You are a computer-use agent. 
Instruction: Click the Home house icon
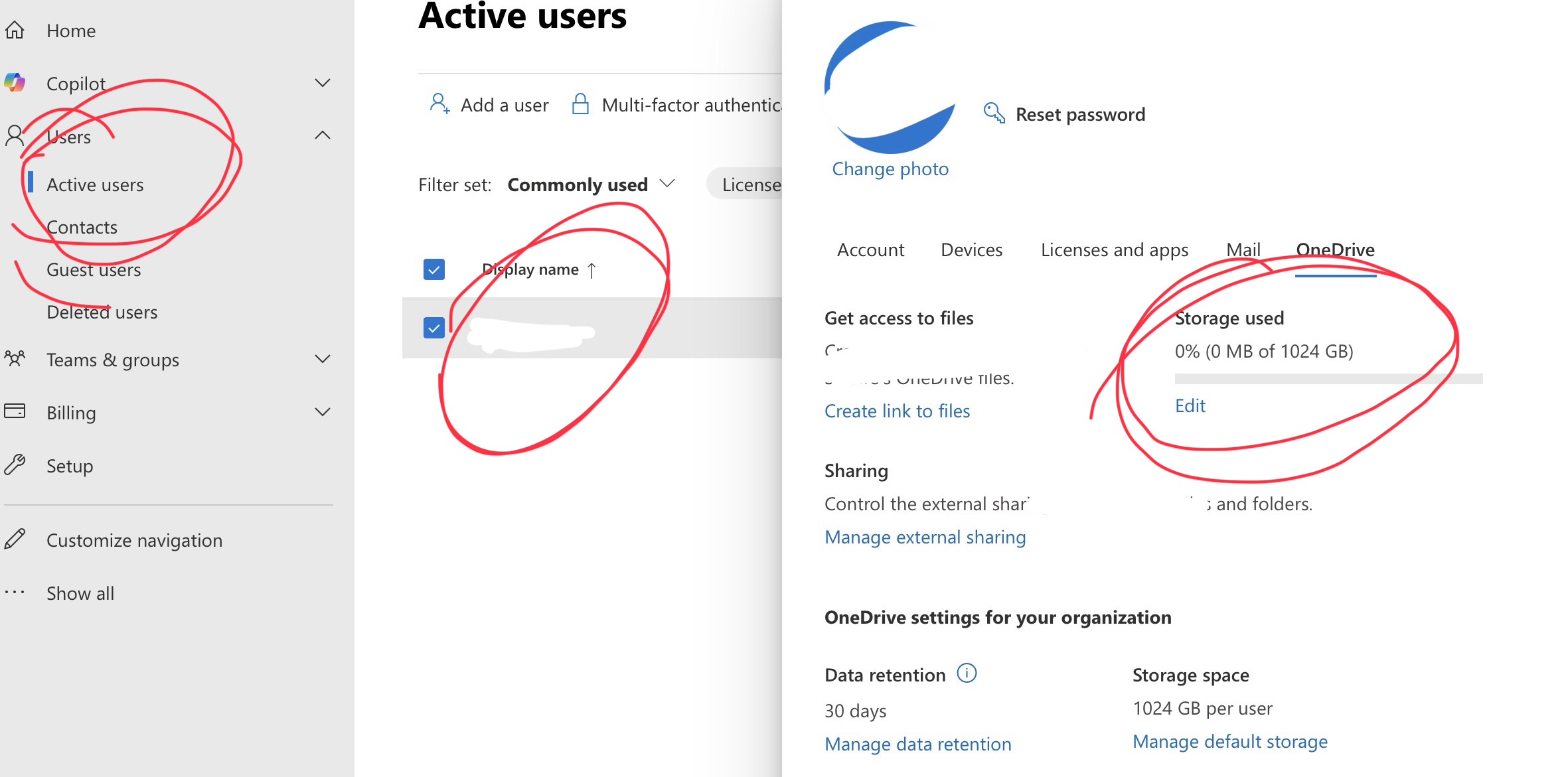(15, 31)
